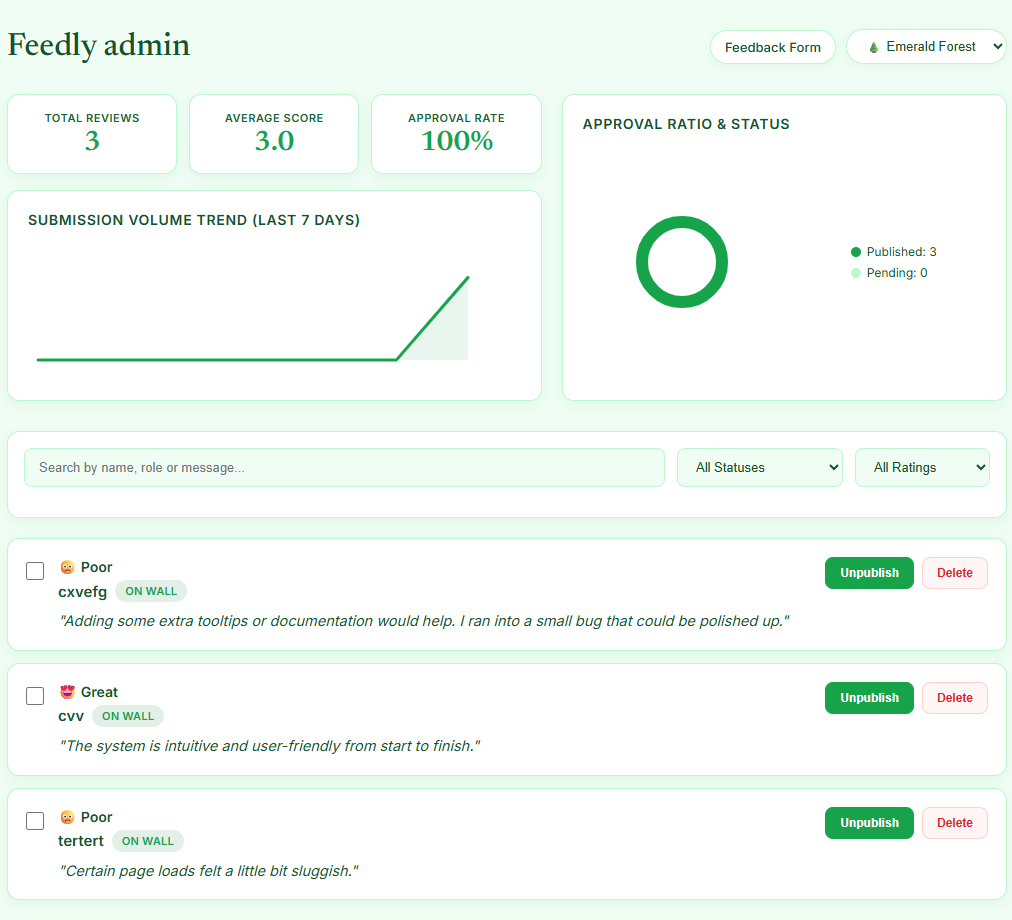This screenshot has height=920, width=1012.
Task: Open the Emerald Forest theme dropdown
Action: (926, 46)
